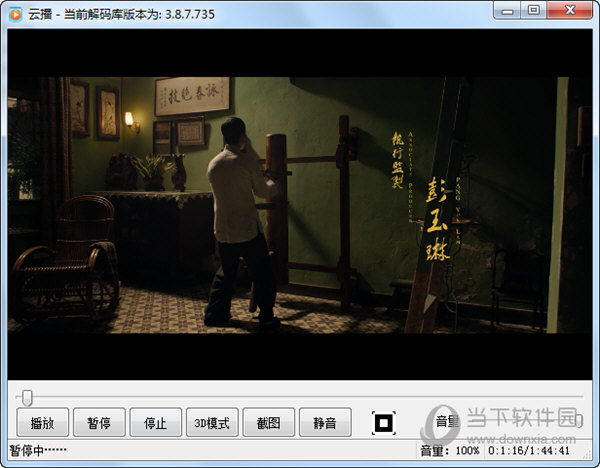Viewport: 600px width, 468px height.
Task: Click the 播放 (play) button
Action: [42, 422]
